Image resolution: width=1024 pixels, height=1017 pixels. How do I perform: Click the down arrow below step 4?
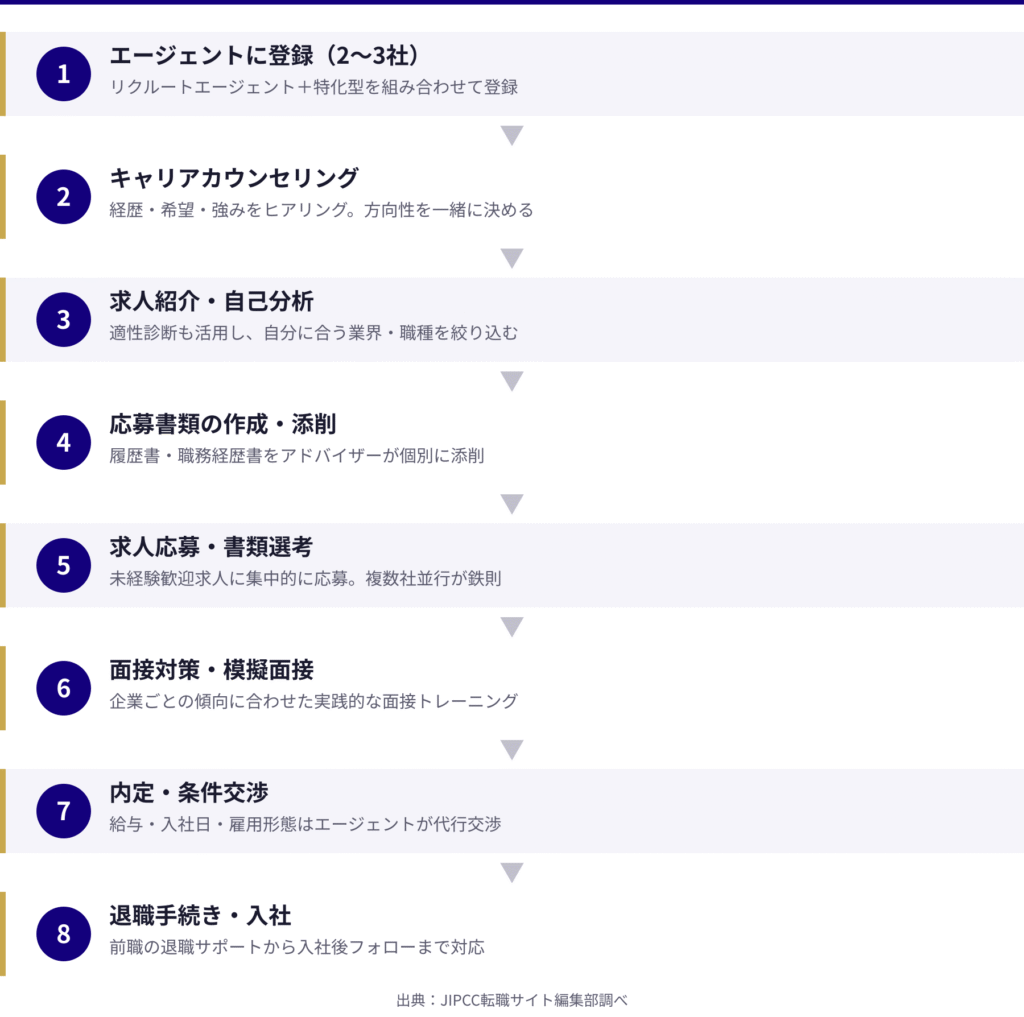tap(512, 504)
